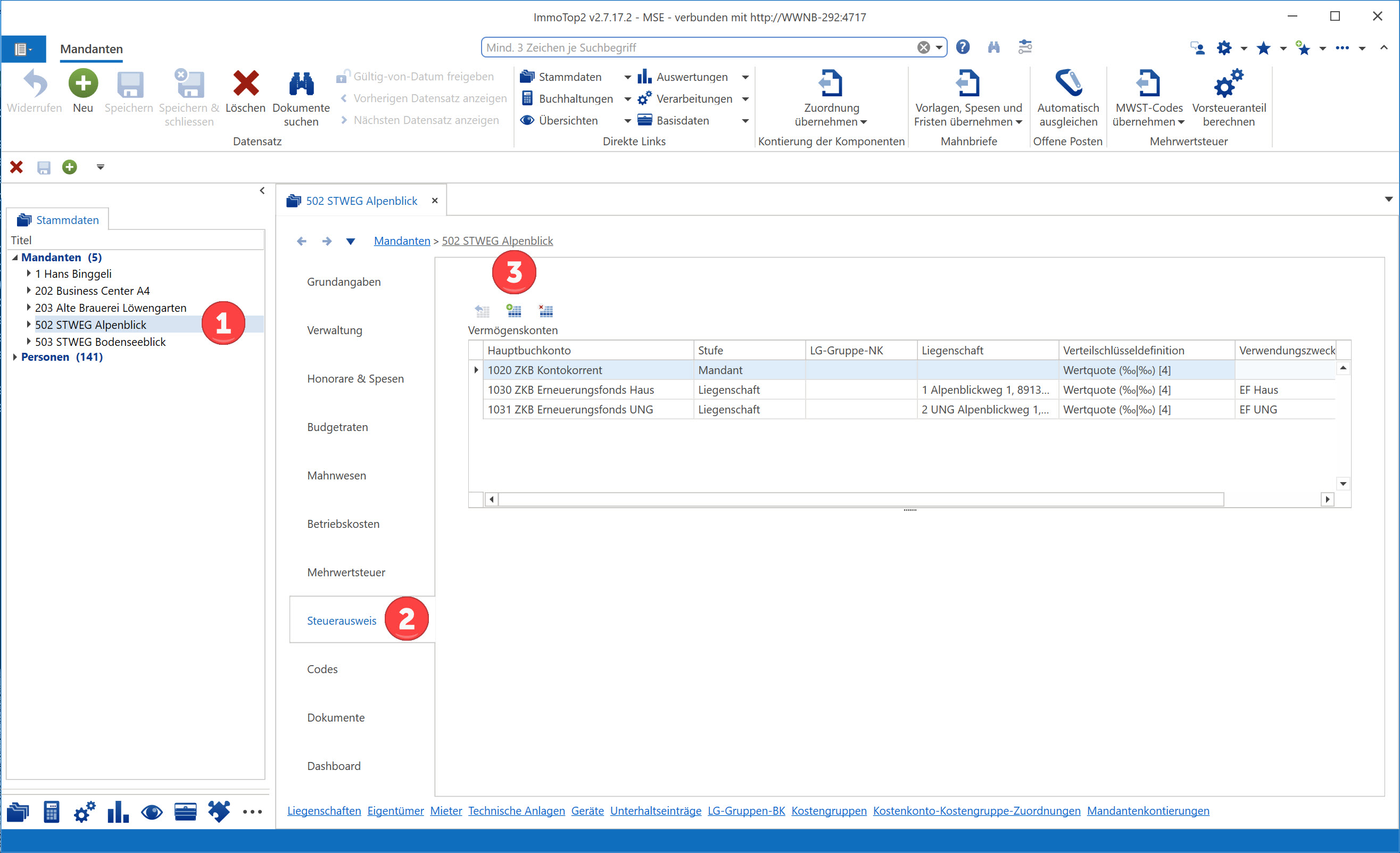Screen dimensions: 1400x853
Task: Click Mandanten breadcrumb link
Action: [402, 241]
